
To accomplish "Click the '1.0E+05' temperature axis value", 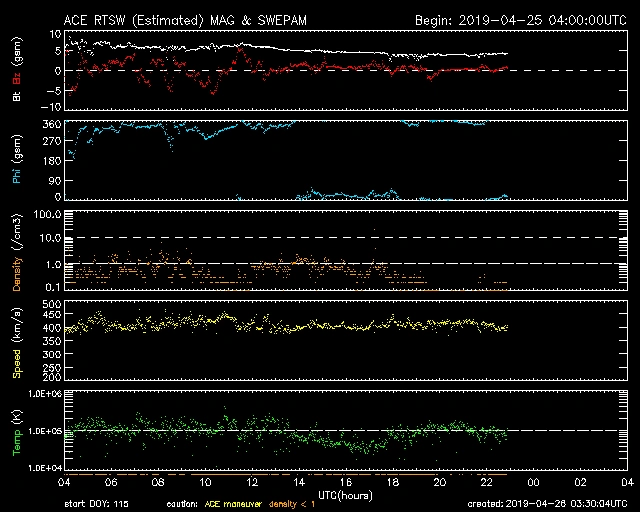I will tap(45, 431).
